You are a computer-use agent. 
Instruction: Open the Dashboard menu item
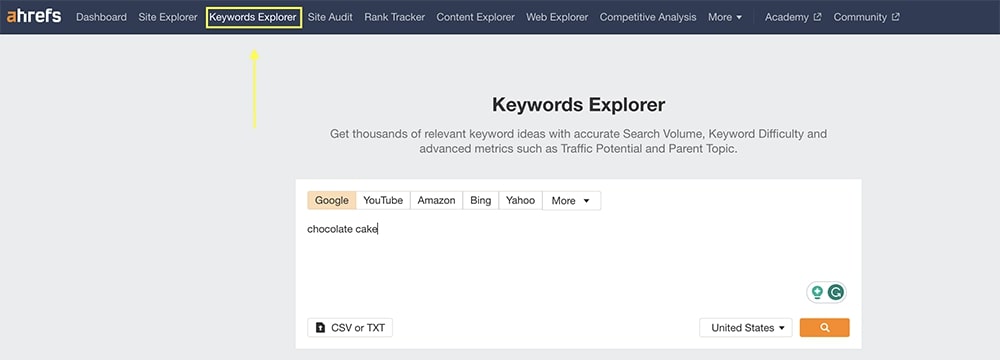tap(101, 17)
